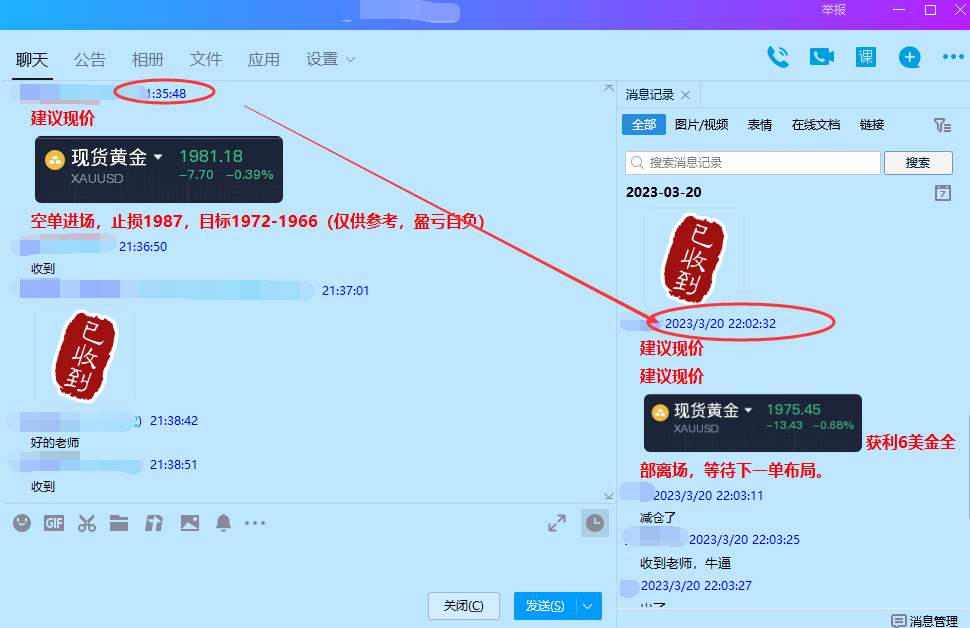Viewport: 970px width, 628px height.
Task: Start a group voice call
Action: click(778, 58)
